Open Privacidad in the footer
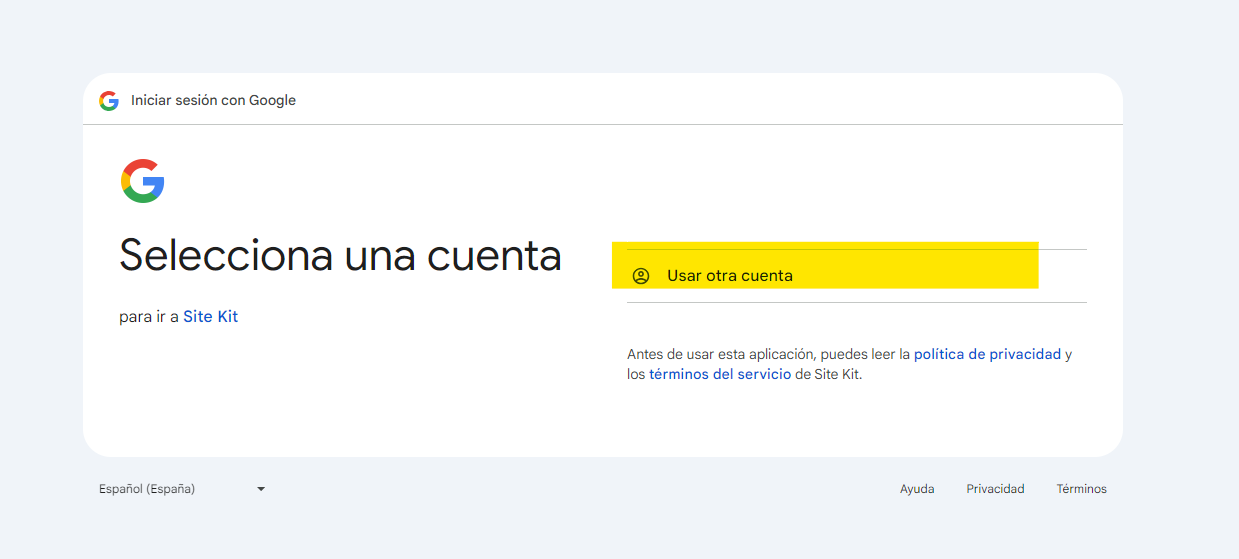 [995, 489]
